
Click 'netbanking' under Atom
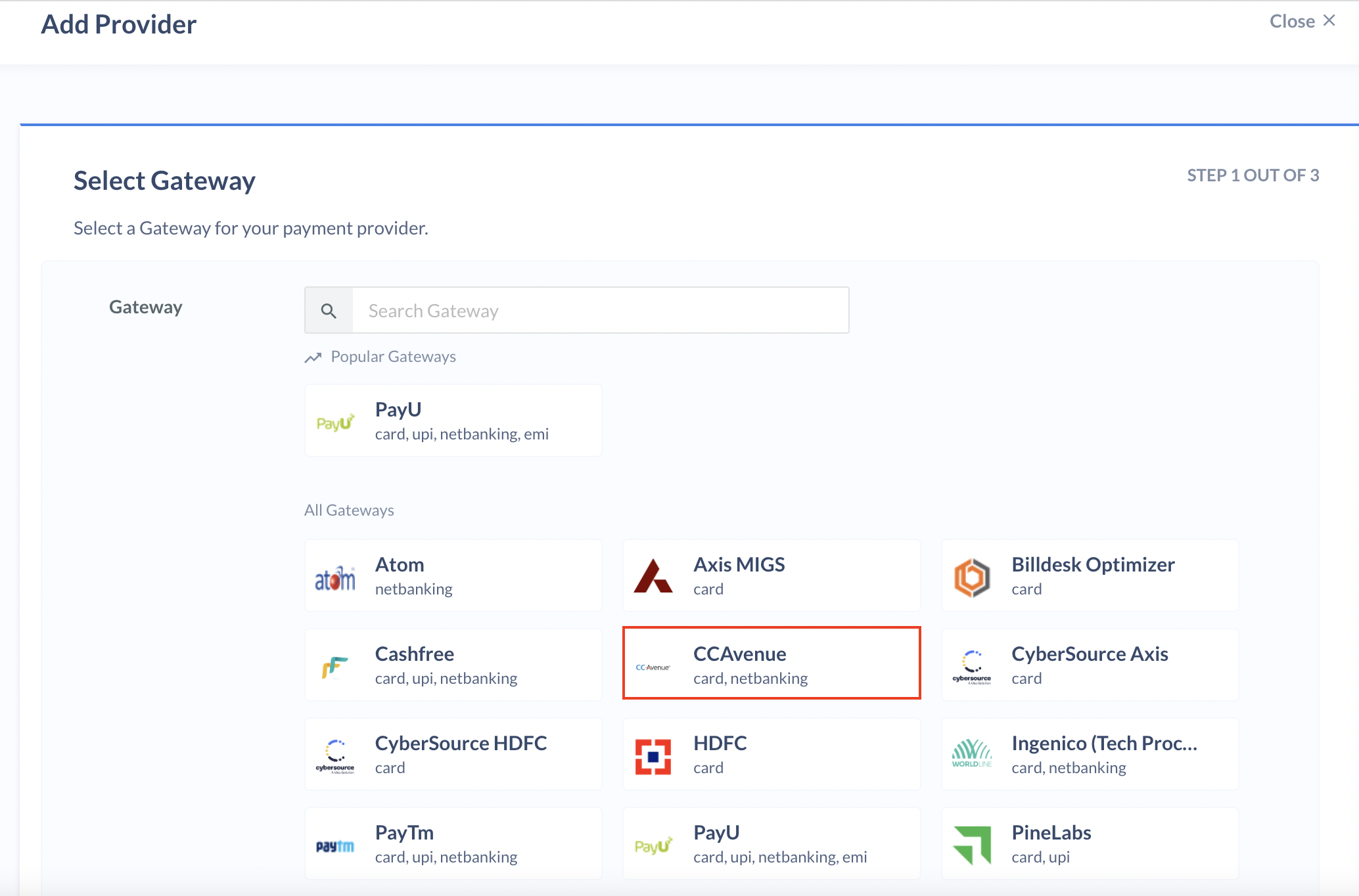click(414, 589)
